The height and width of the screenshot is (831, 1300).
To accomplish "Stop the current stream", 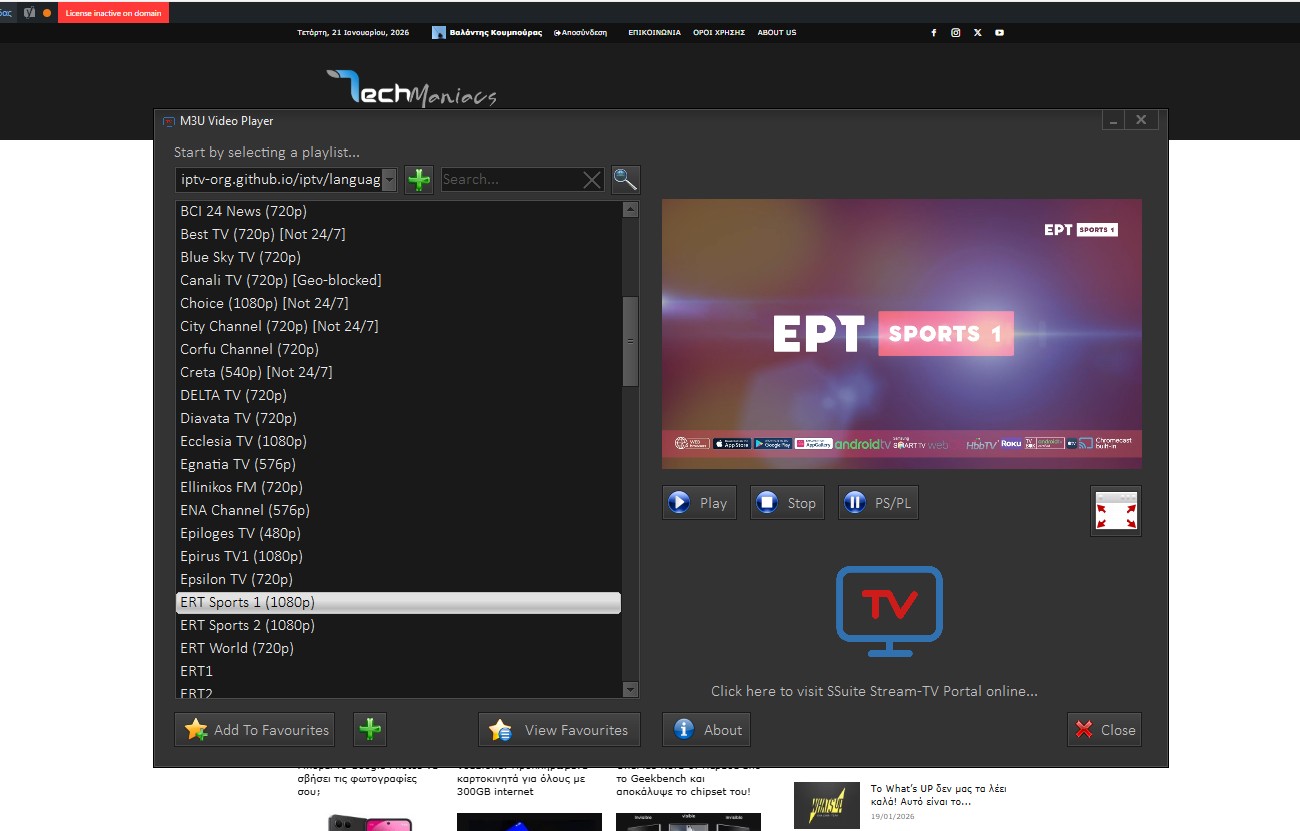I will (x=787, y=503).
